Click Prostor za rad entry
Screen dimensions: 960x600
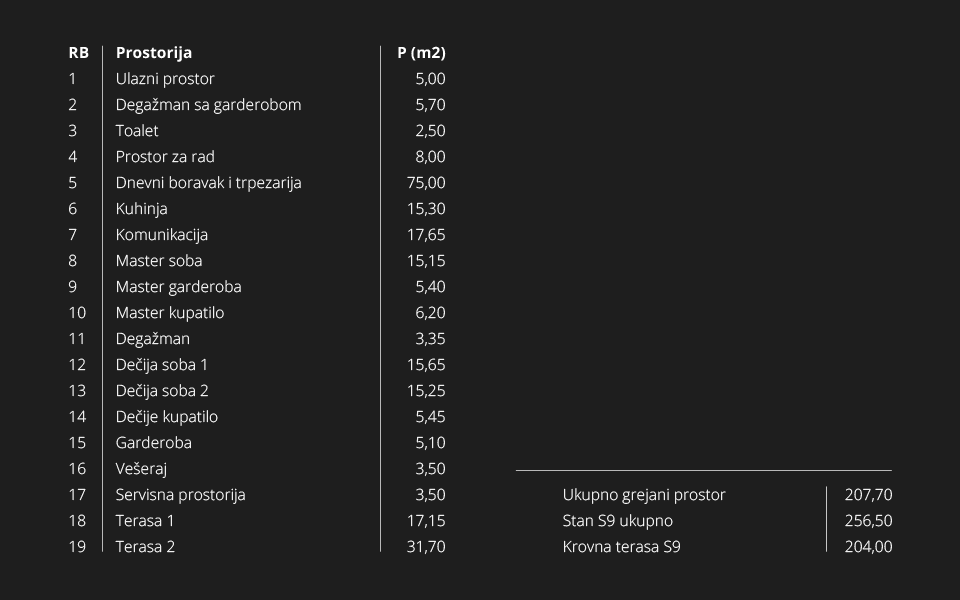tap(165, 157)
